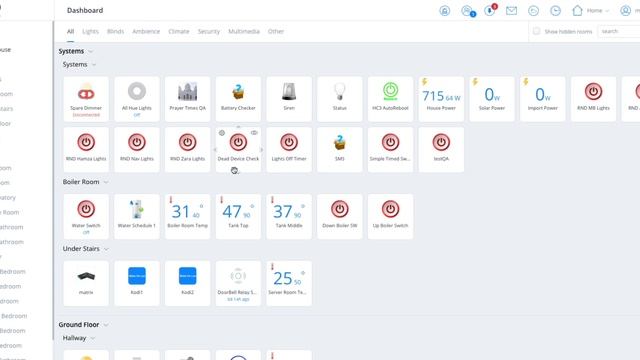Collapse the Under Stairs section chevron
The width and height of the screenshot is (640, 360).
[106, 249]
